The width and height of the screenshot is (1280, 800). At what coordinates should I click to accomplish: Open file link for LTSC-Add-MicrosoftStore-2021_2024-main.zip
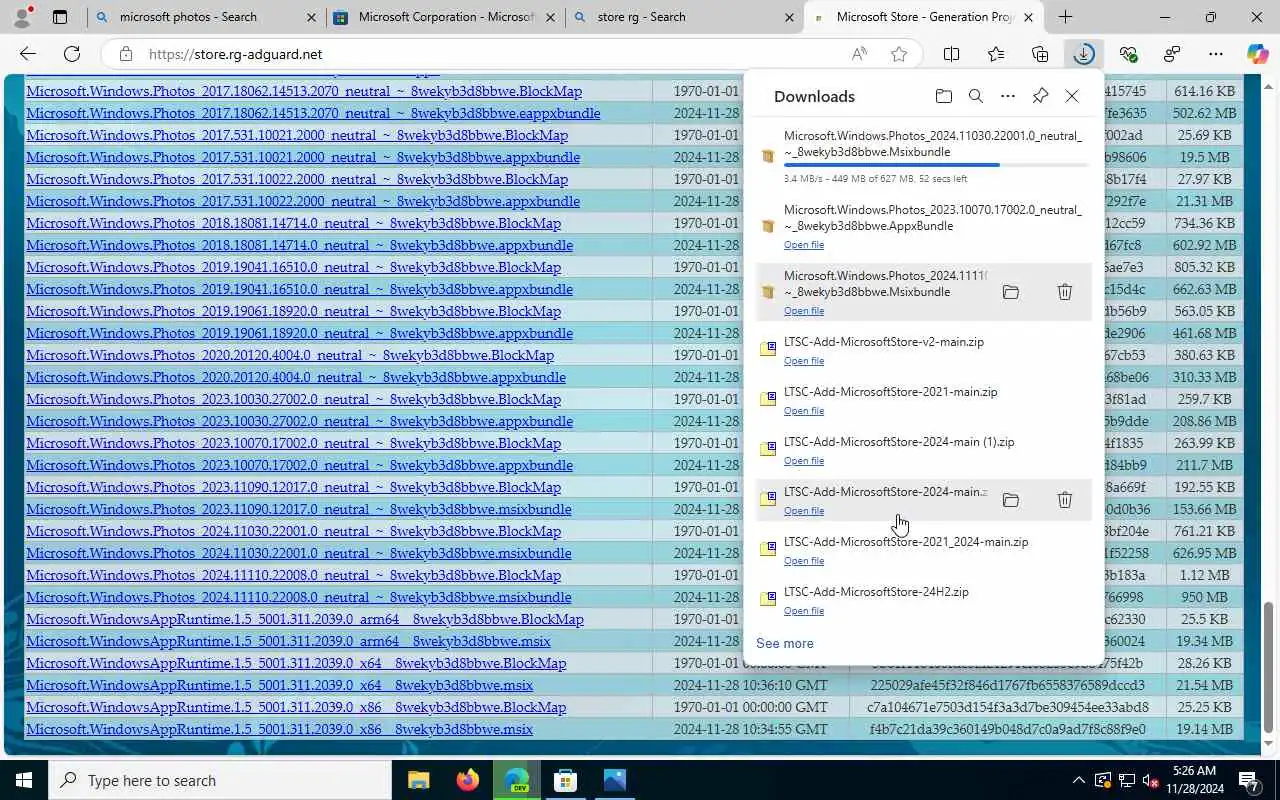(x=804, y=561)
